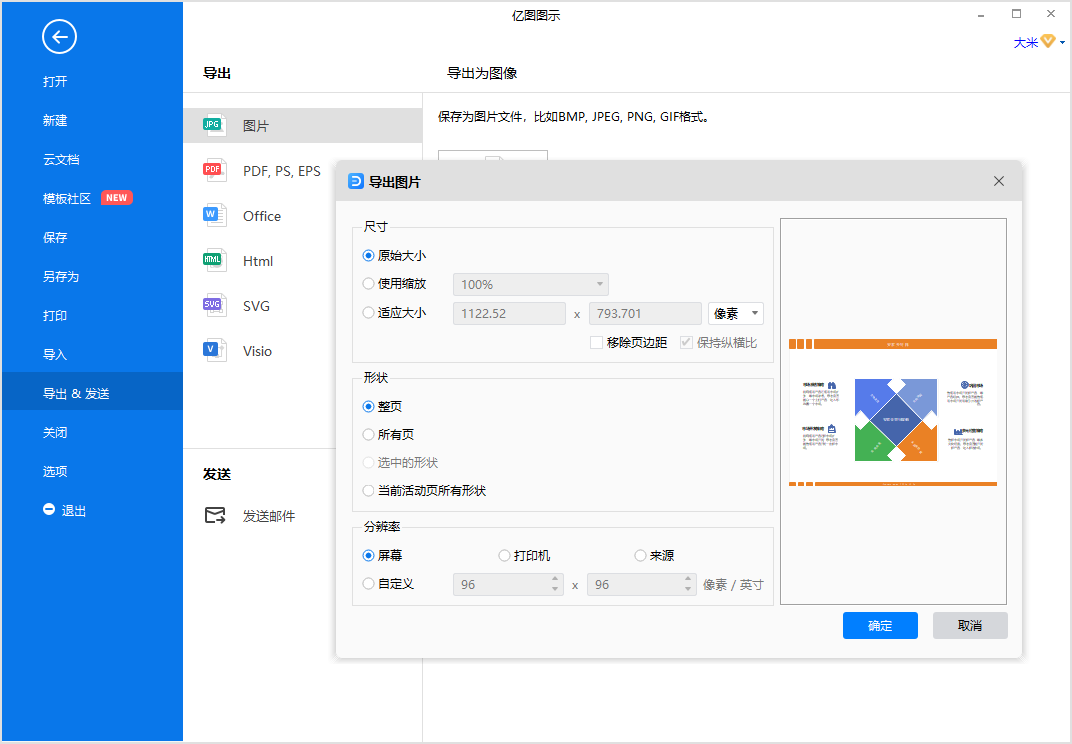
Task: Select 来源 resolution option
Action: (x=641, y=556)
